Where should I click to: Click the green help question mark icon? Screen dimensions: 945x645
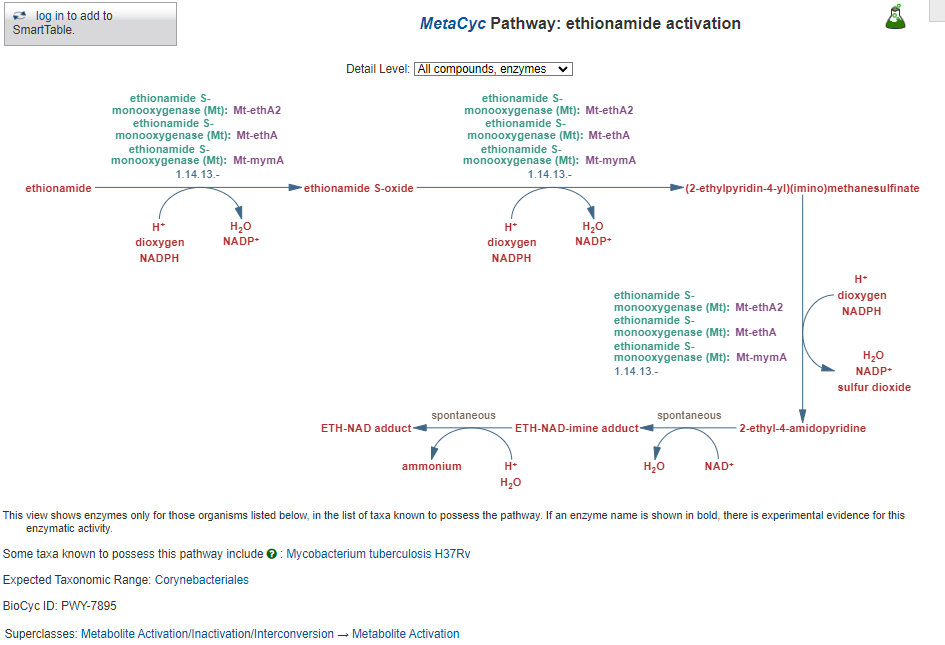[272, 554]
